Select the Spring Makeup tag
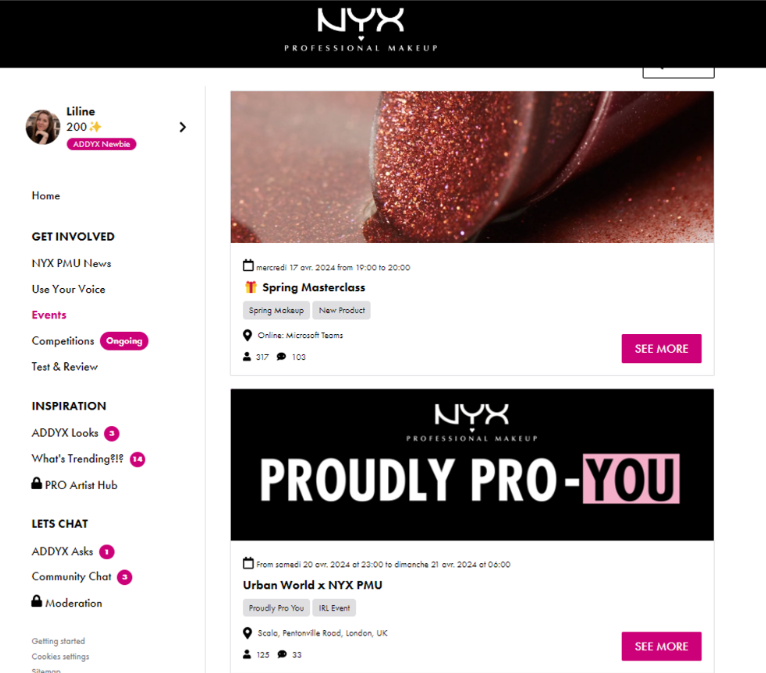 [277, 310]
